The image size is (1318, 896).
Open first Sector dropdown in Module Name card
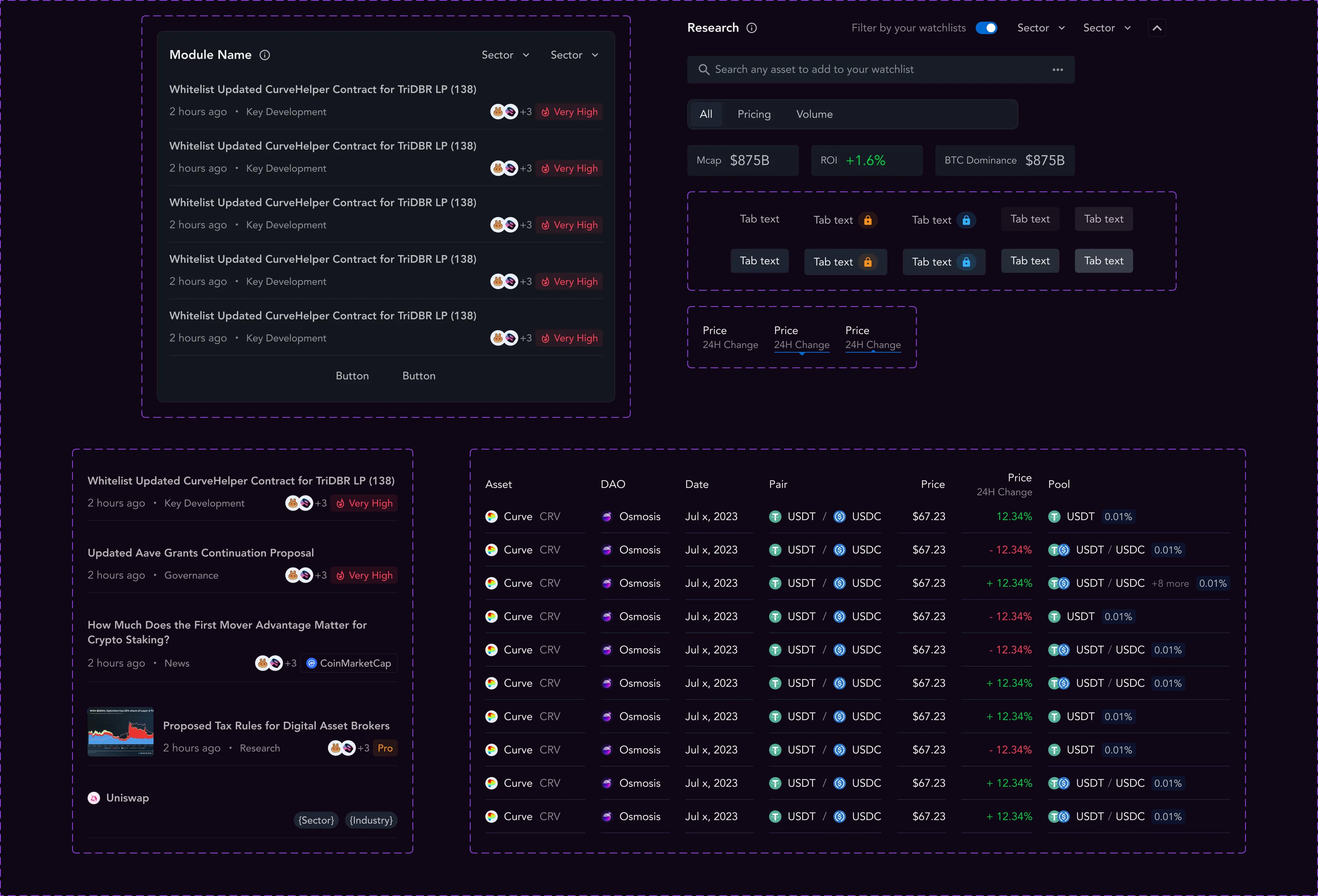pos(505,55)
